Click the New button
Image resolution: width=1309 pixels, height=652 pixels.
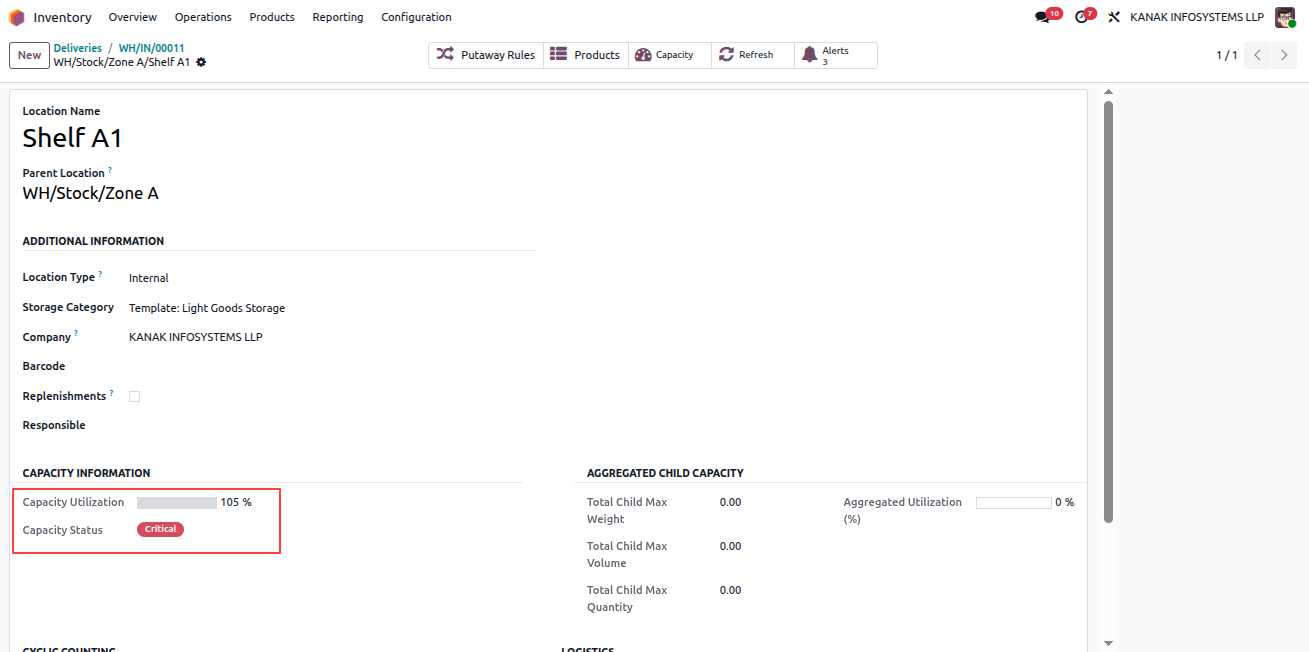coord(29,55)
